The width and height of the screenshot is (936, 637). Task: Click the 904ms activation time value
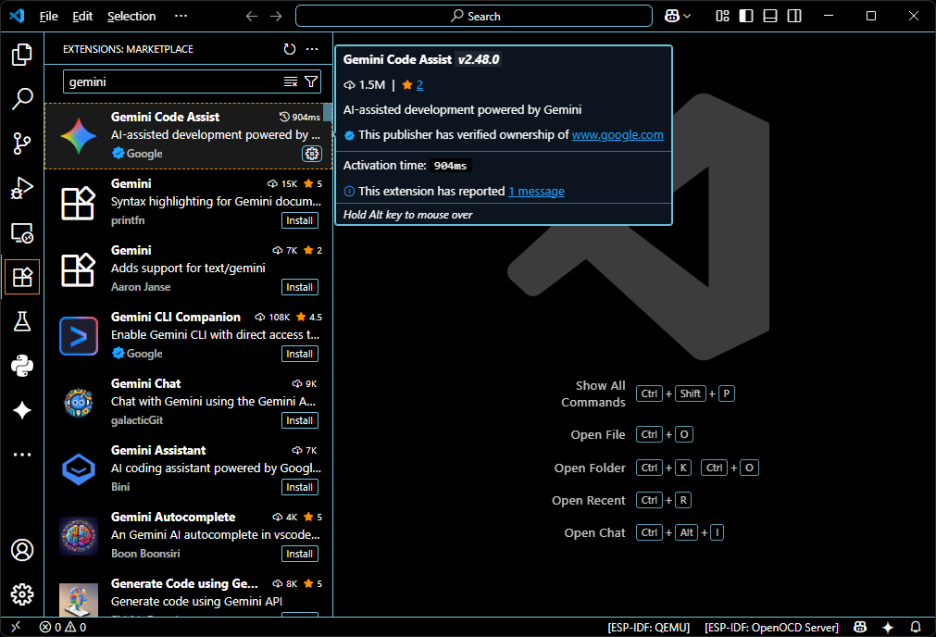pos(450,165)
